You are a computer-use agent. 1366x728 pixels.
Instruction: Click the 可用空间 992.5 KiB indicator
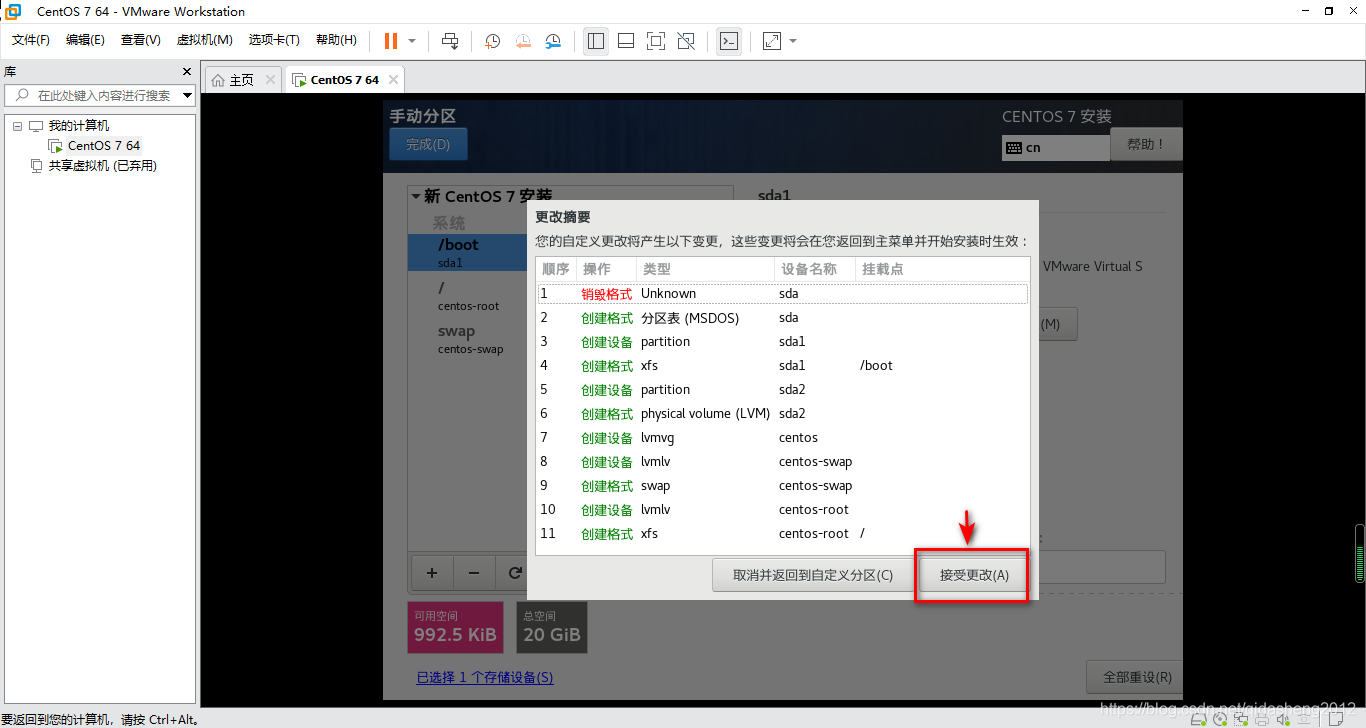(455, 627)
